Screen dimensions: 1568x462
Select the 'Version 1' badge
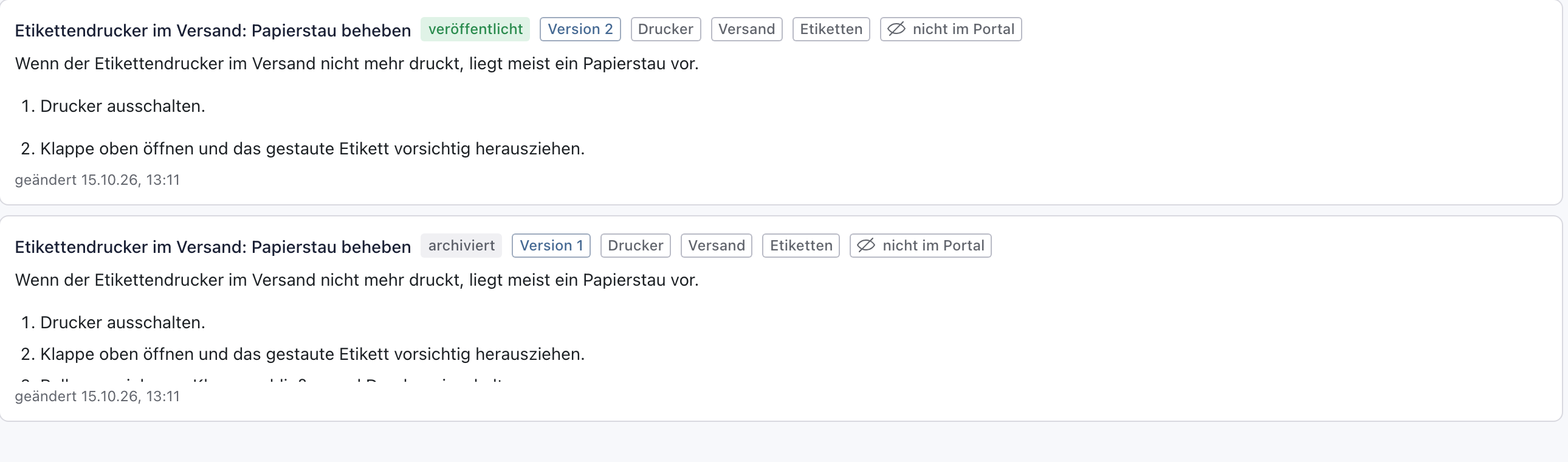click(551, 246)
